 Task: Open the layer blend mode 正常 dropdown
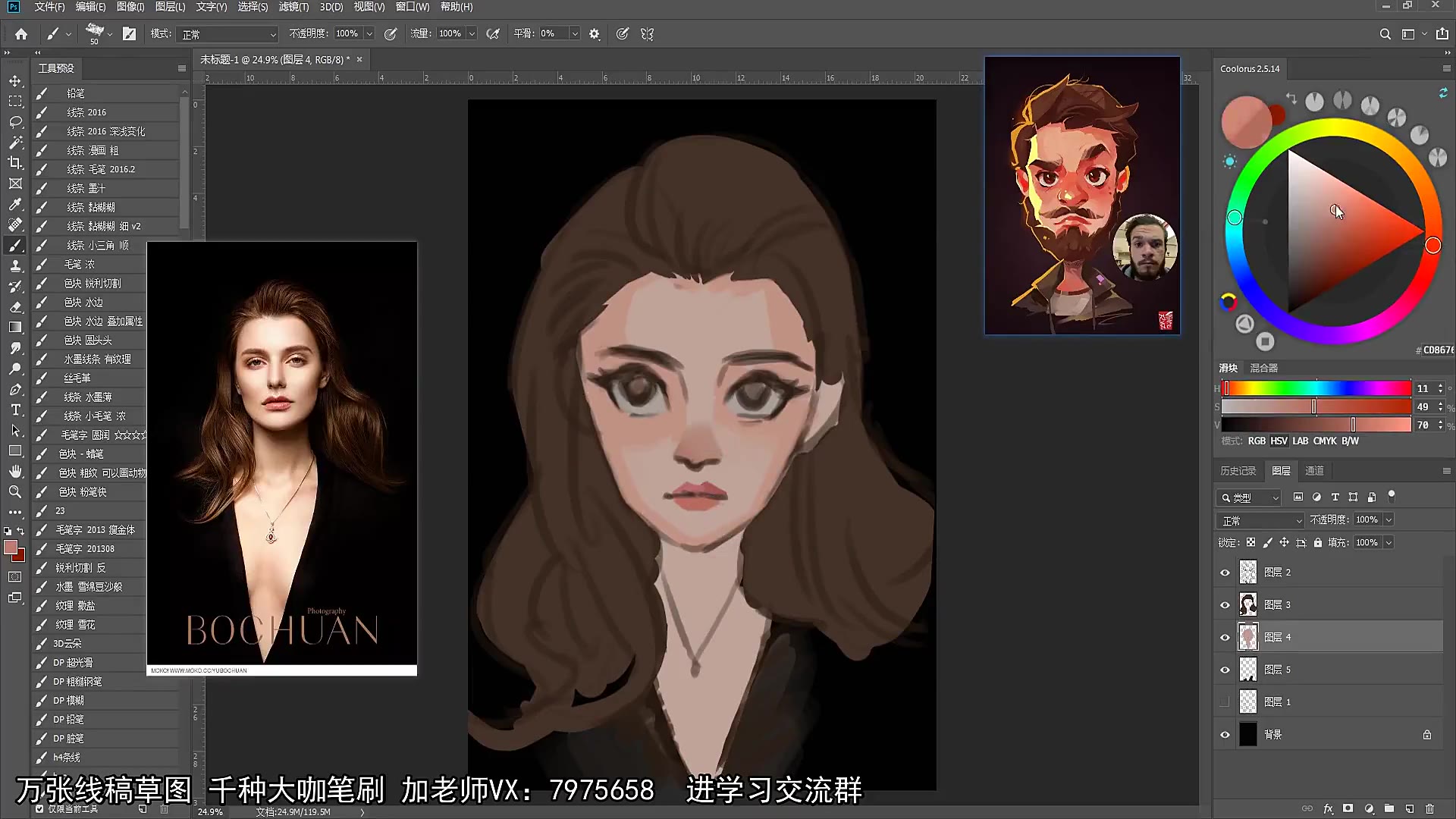click(1260, 521)
